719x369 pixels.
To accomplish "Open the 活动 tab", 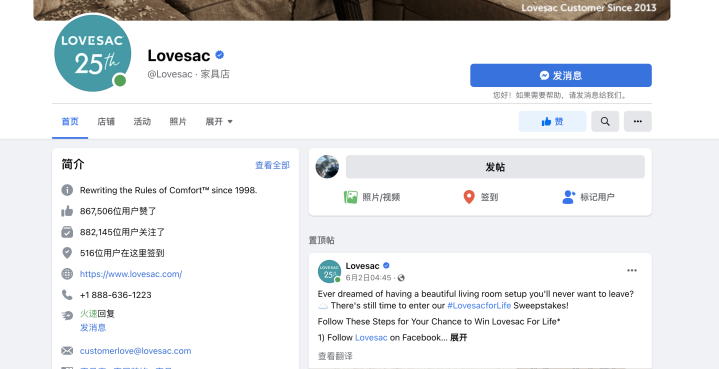I will coord(142,121).
